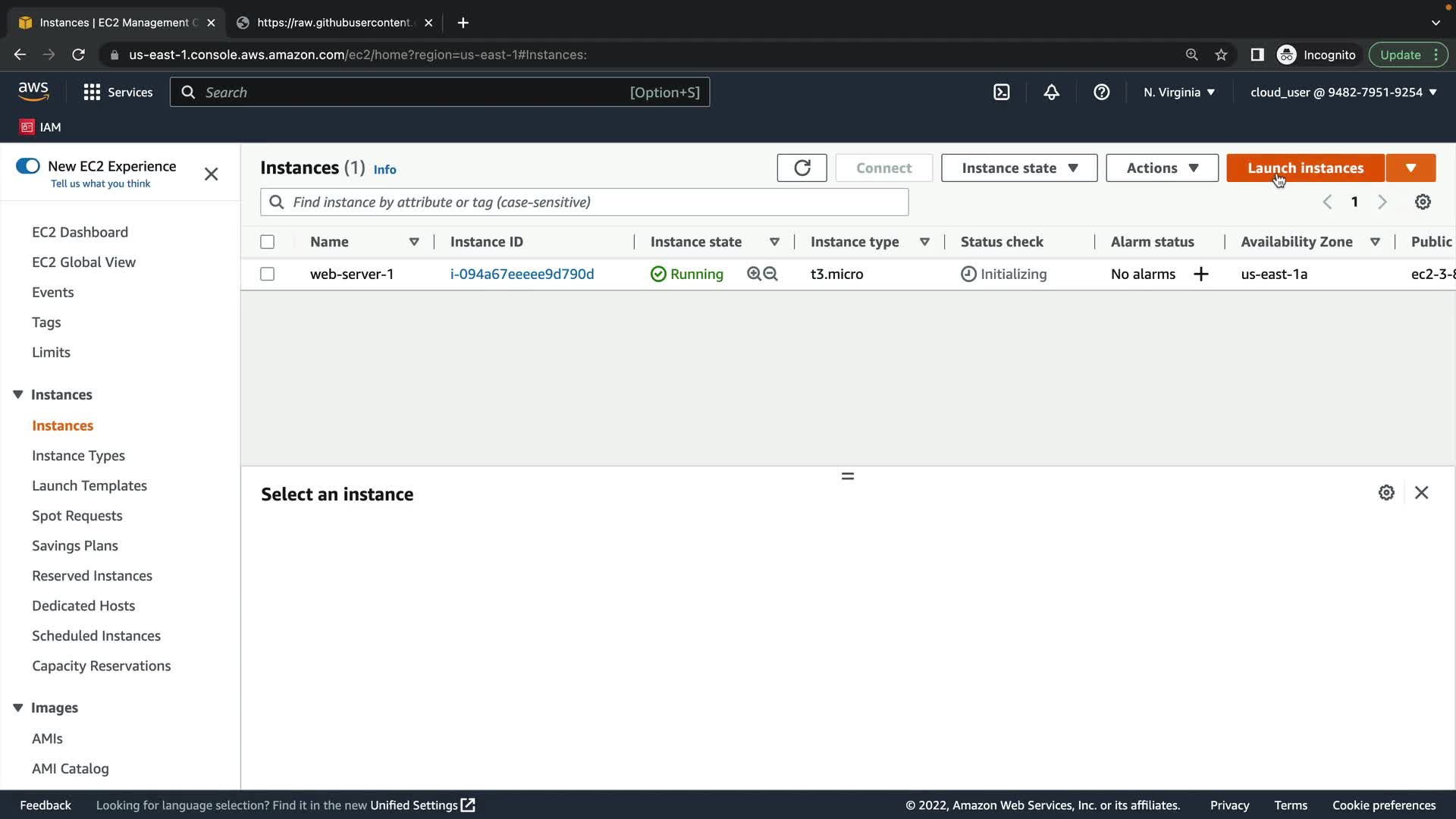Switch to raw.githubusercontent browser tab
The width and height of the screenshot is (1456, 819).
pos(334,23)
